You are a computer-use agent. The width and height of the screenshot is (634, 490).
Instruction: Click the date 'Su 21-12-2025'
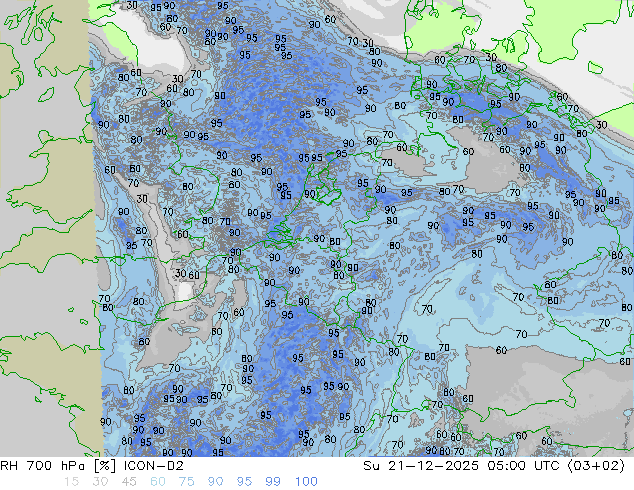[421, 466]
